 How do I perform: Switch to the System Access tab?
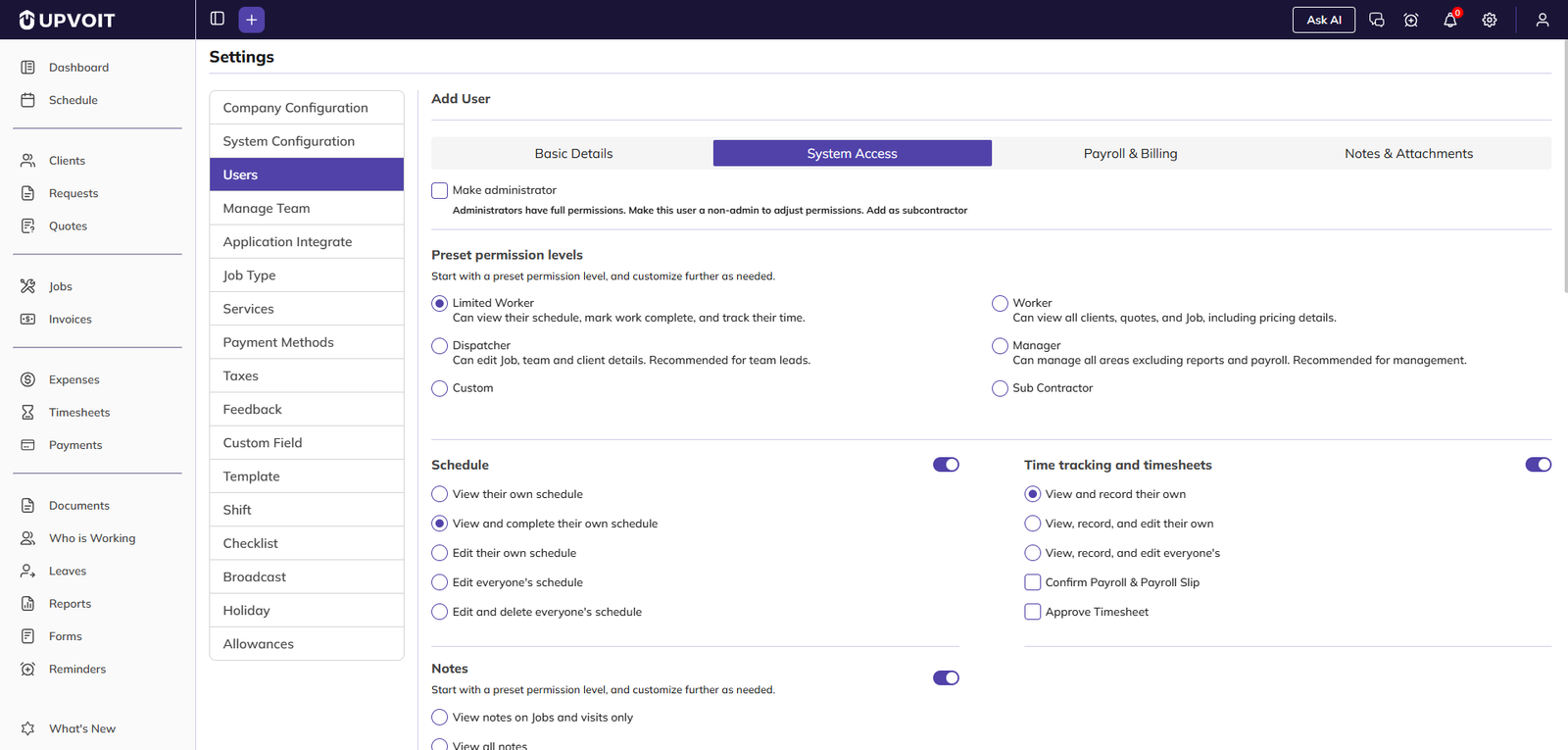click(x=853, y=153)
